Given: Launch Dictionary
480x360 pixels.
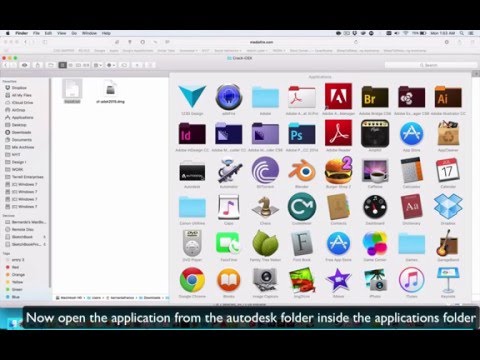Looking at the screenshot, I should click(x=411, y=207).
